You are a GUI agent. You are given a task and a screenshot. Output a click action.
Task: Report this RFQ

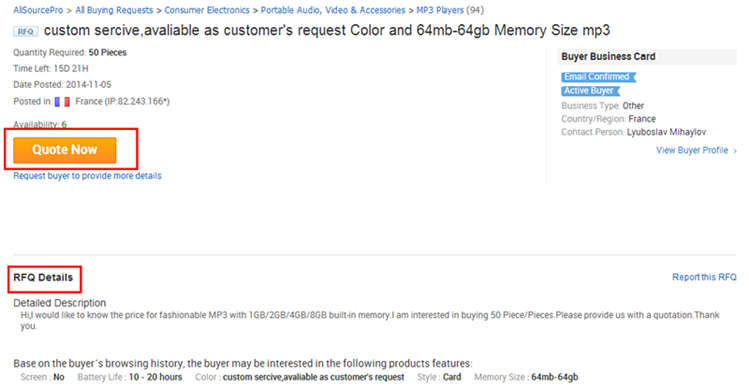[705, 277]
